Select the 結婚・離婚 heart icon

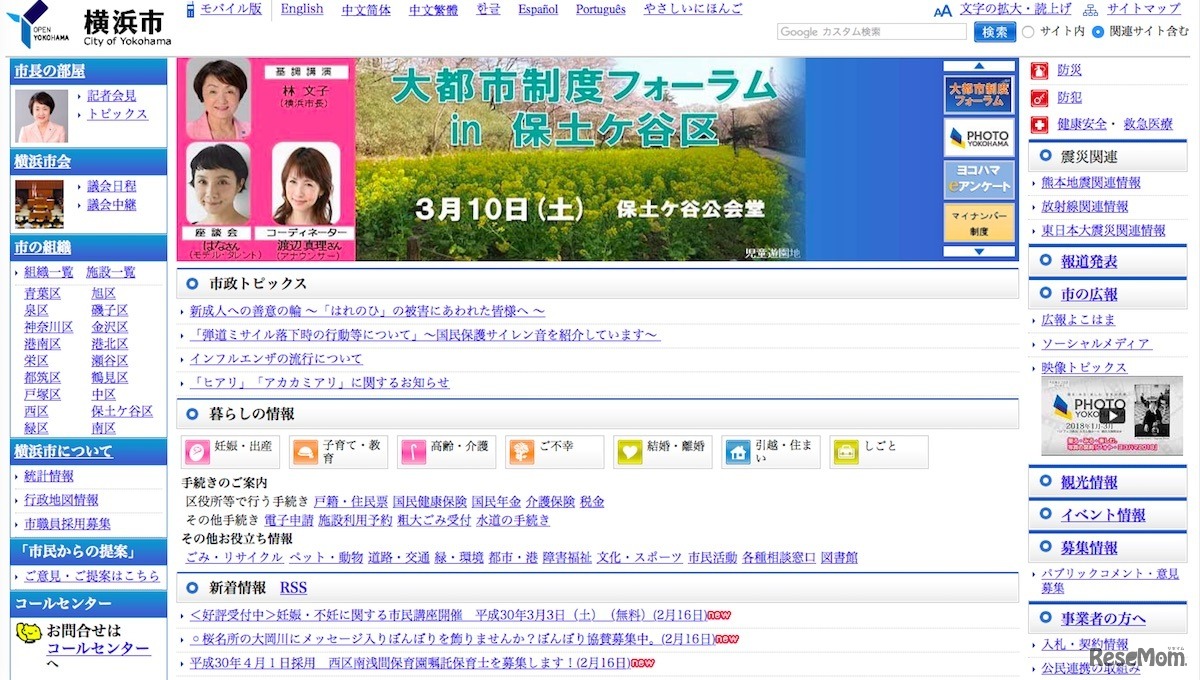(x=629, y=452)
